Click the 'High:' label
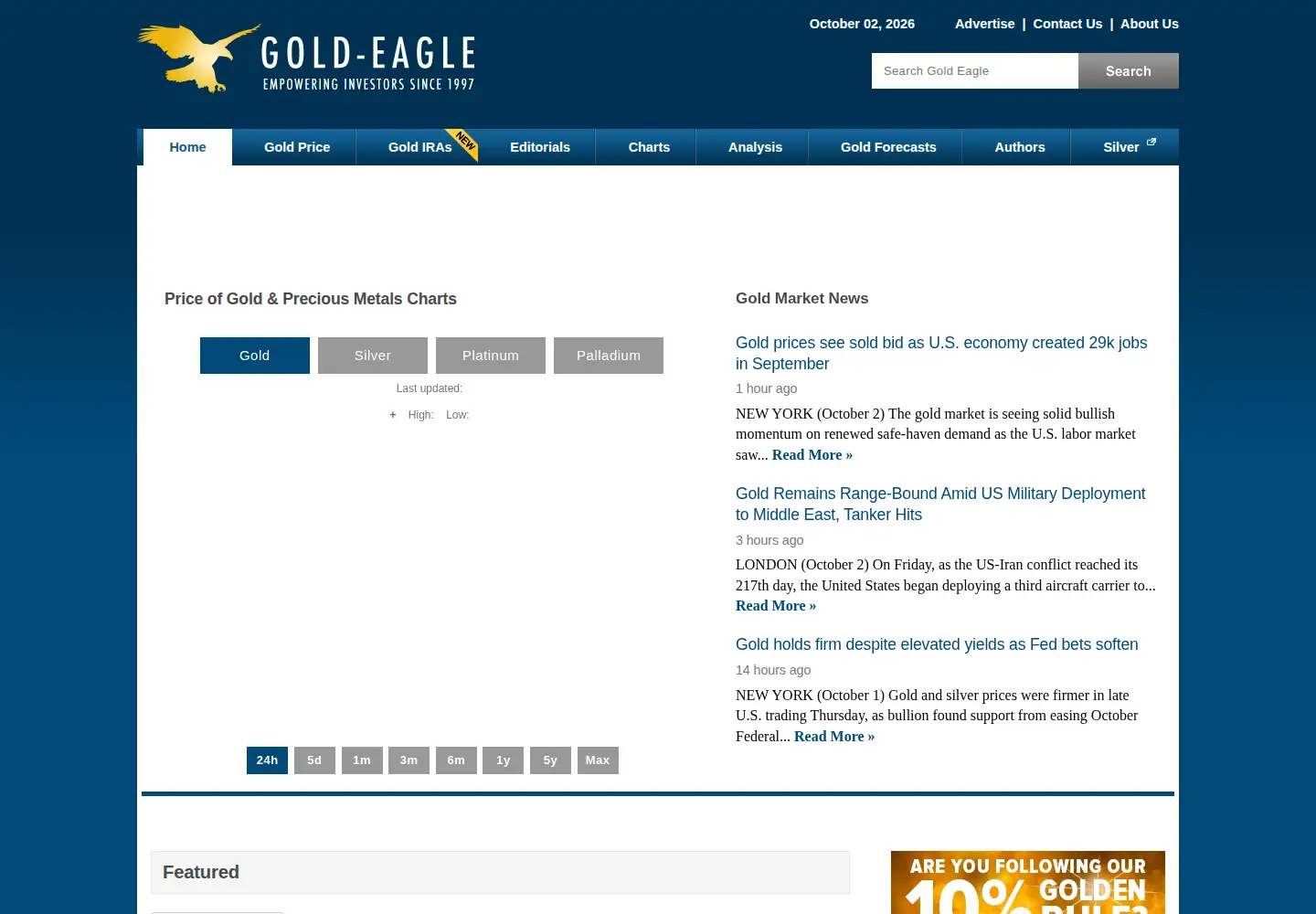 [x=420, y=415]
